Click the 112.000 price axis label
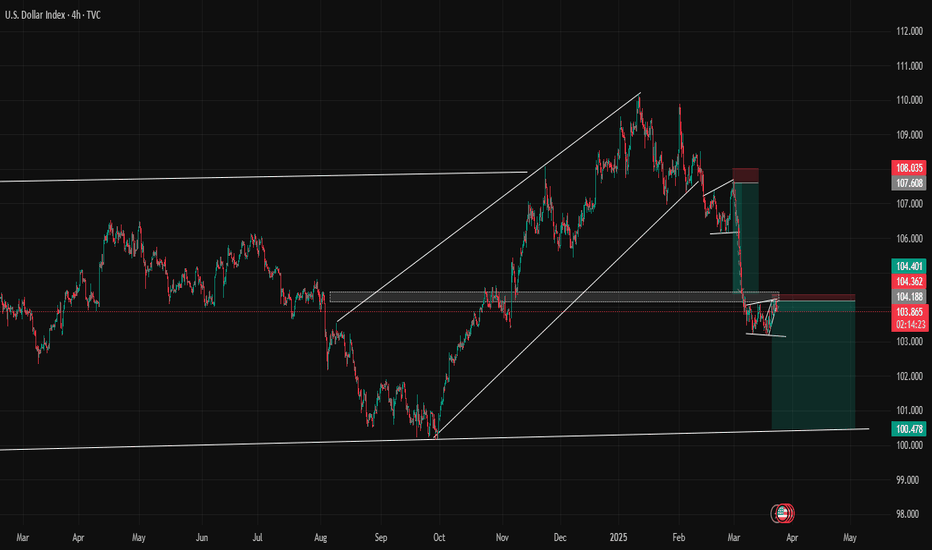Screen dimensions: 932x550 (x=909, y=32)
